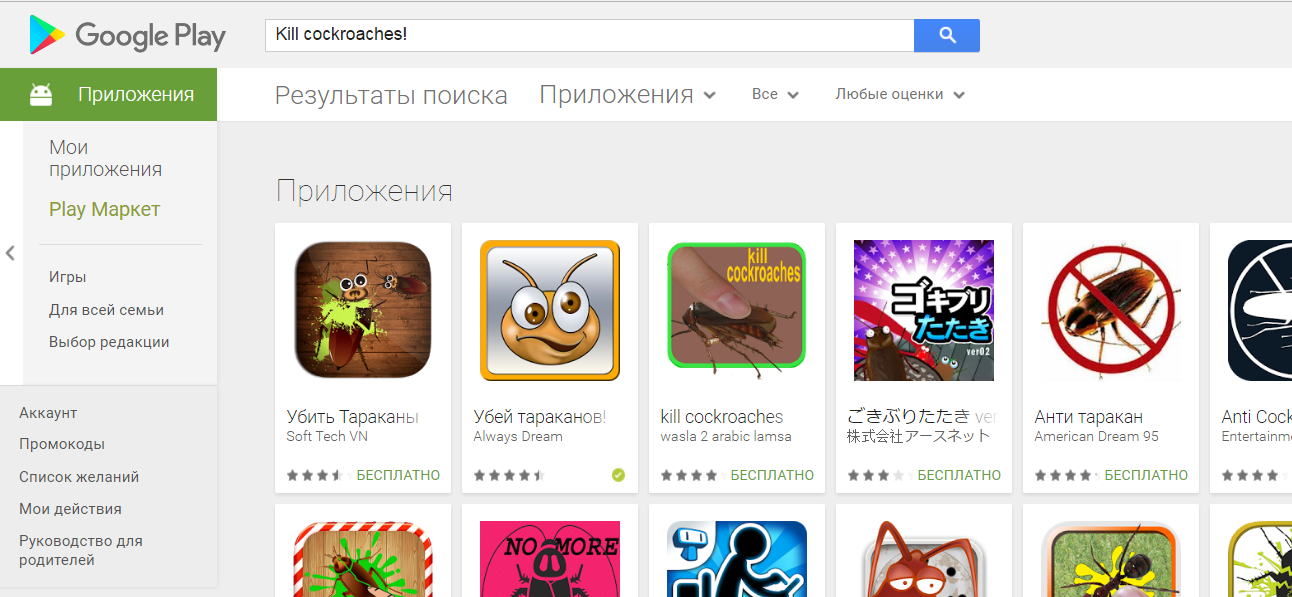
Task: Go to Мои приложения
Action: [x=105, y=158]
